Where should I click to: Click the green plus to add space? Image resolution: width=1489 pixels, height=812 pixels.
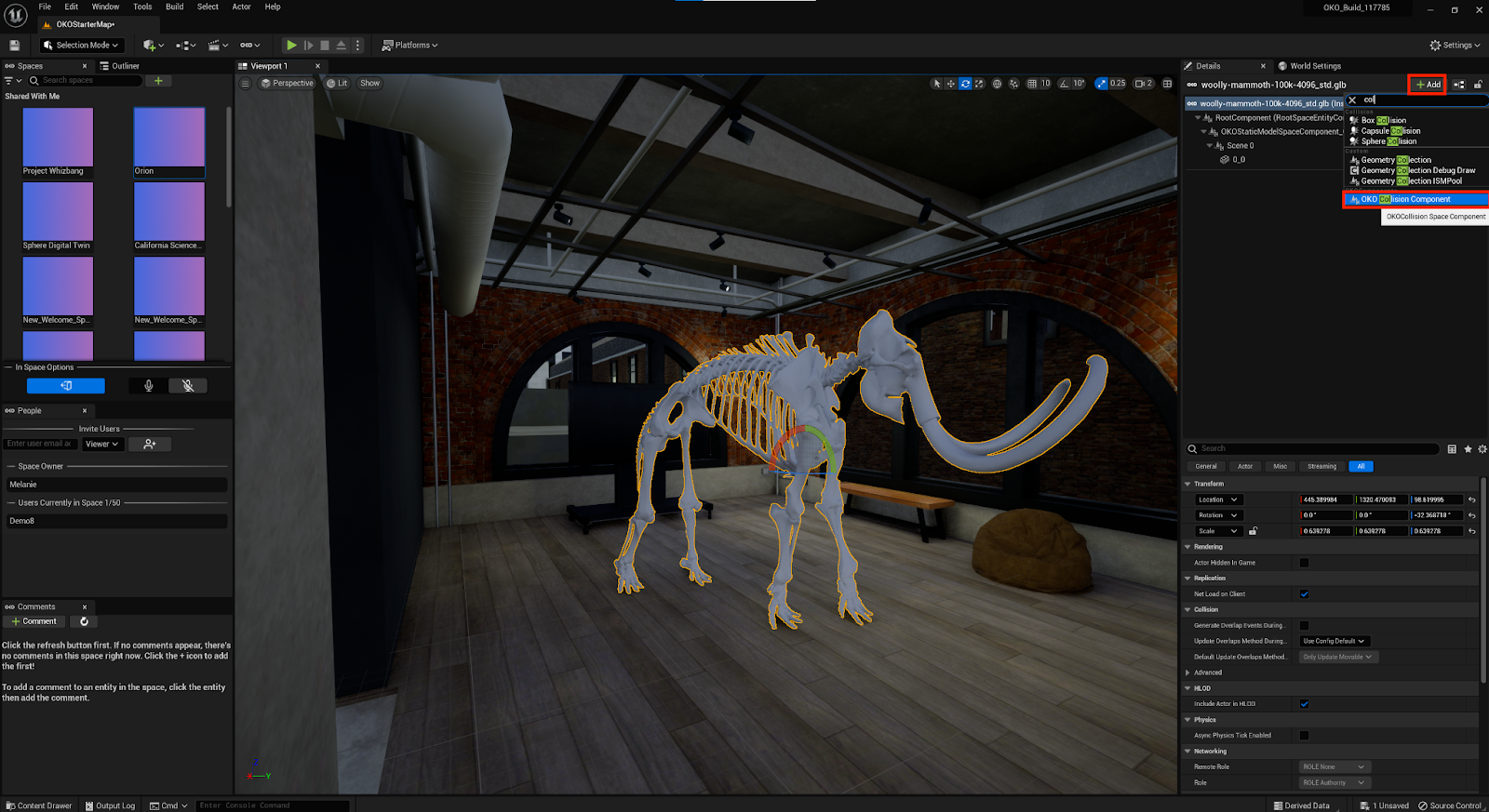158,81
